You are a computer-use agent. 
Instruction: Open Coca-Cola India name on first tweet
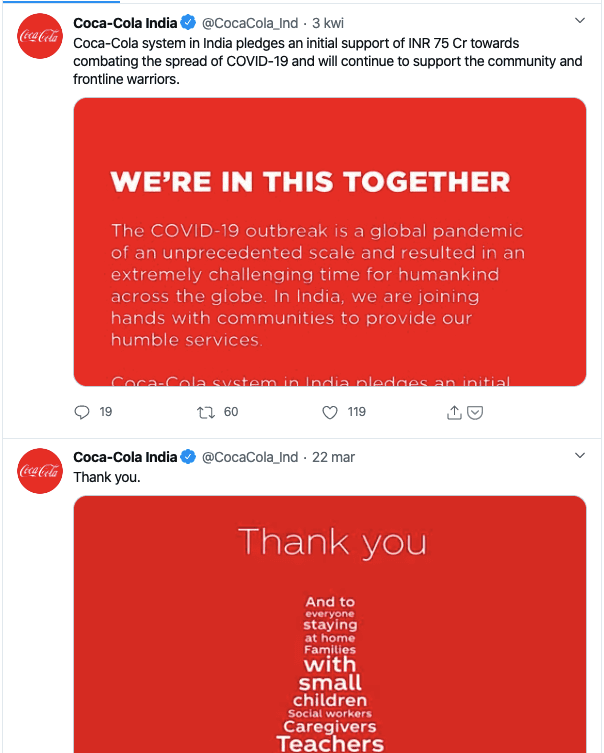(x=125, y=23)
